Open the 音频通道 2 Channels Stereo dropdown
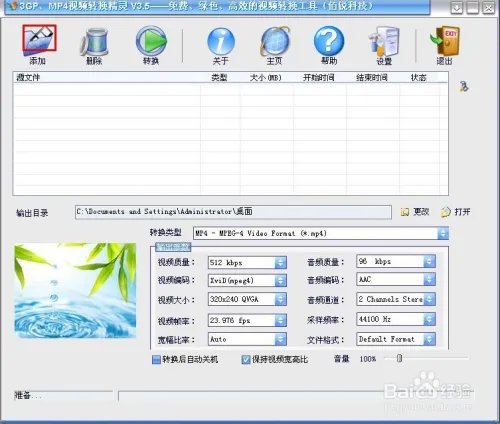Viewport: 500px width, 424px height. point(429,299)
